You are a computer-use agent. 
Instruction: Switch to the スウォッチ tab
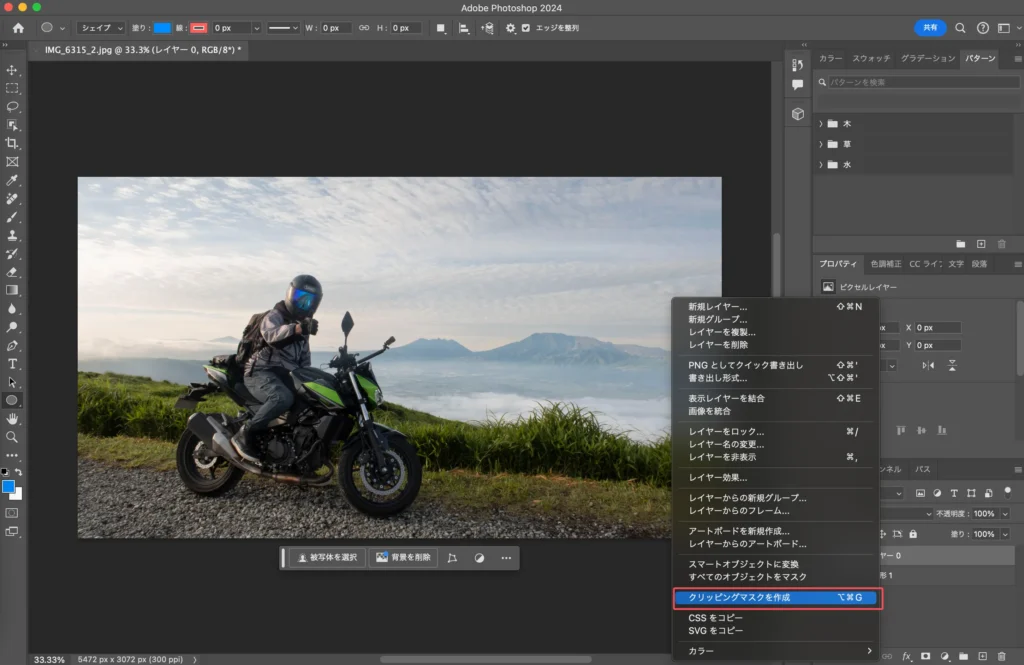(871, 59)
